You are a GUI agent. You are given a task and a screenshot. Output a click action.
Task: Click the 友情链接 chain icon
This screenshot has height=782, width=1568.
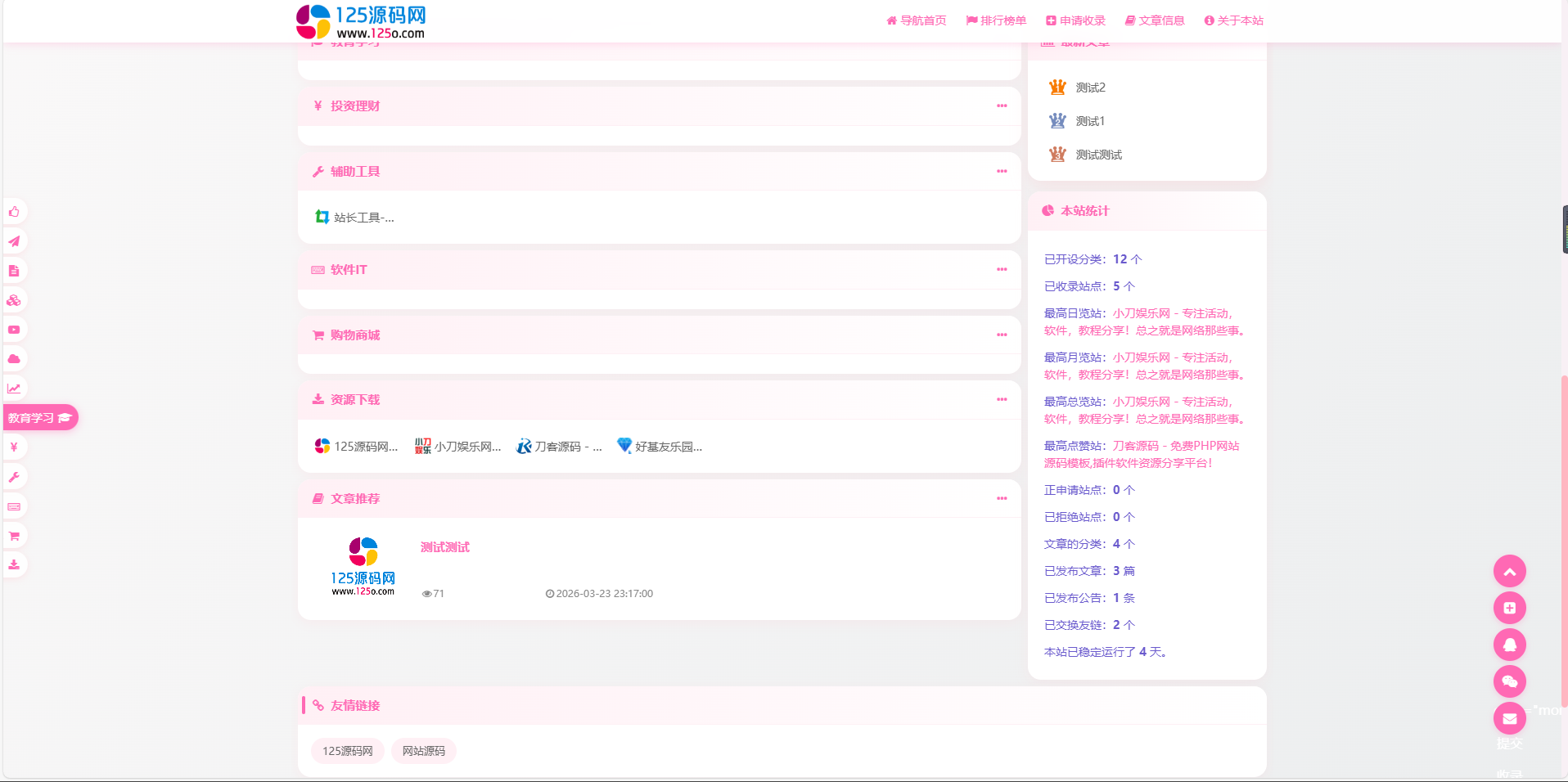tap(318, 705)
